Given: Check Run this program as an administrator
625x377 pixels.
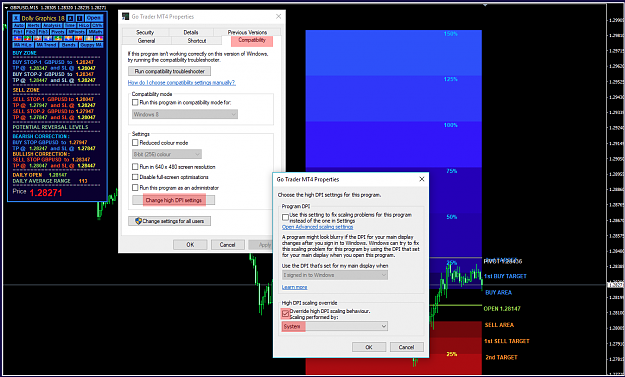Looking at the screenshot, I should click(x=135, y=187).
